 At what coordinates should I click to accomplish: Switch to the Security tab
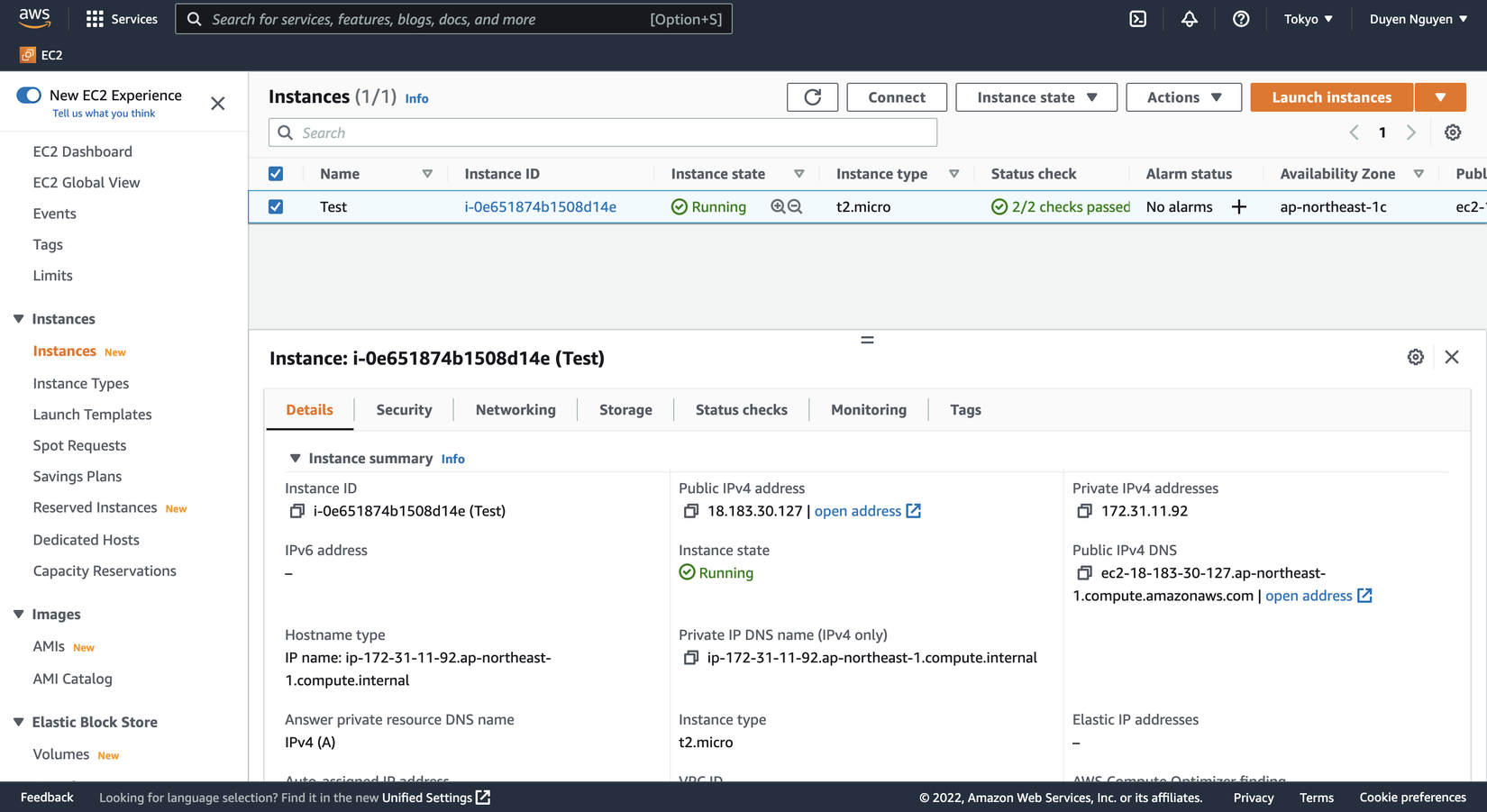click(404, 410)
